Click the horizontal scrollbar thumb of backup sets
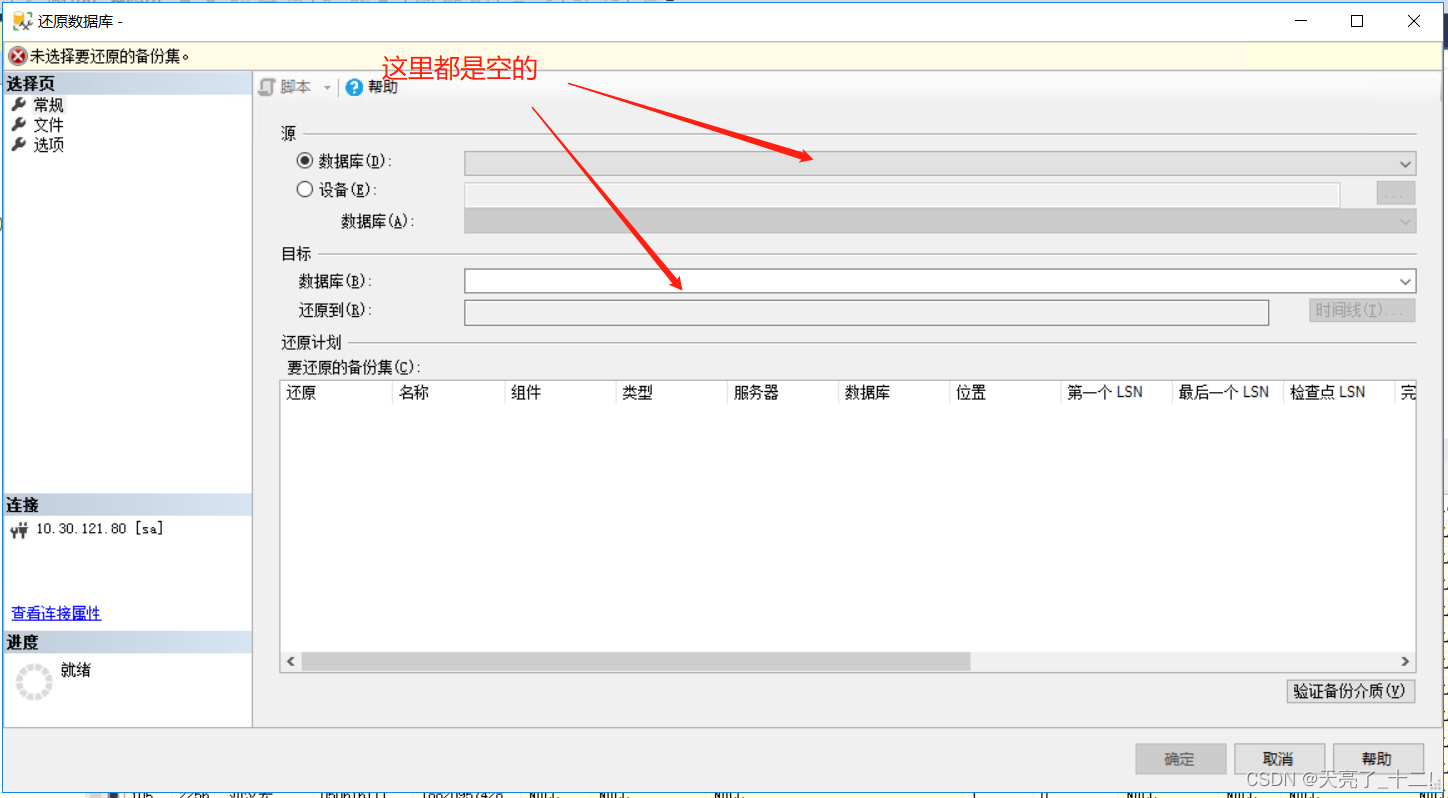Screen dimensions: 1448x798 tap(636, 661)
